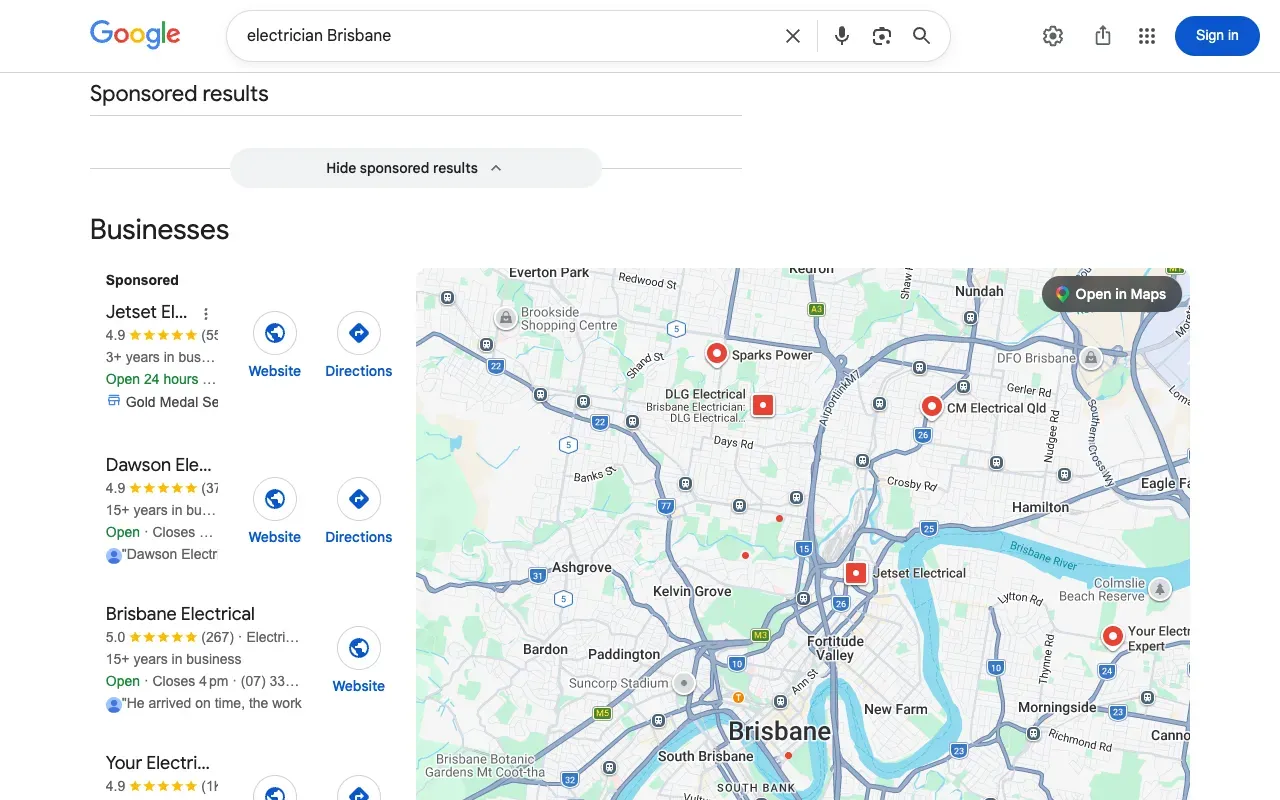The height and width of the screenshot is (800, 1280).
Task: Click Brookside Shopping Centre map marker
Action: [x=506, y=318]
